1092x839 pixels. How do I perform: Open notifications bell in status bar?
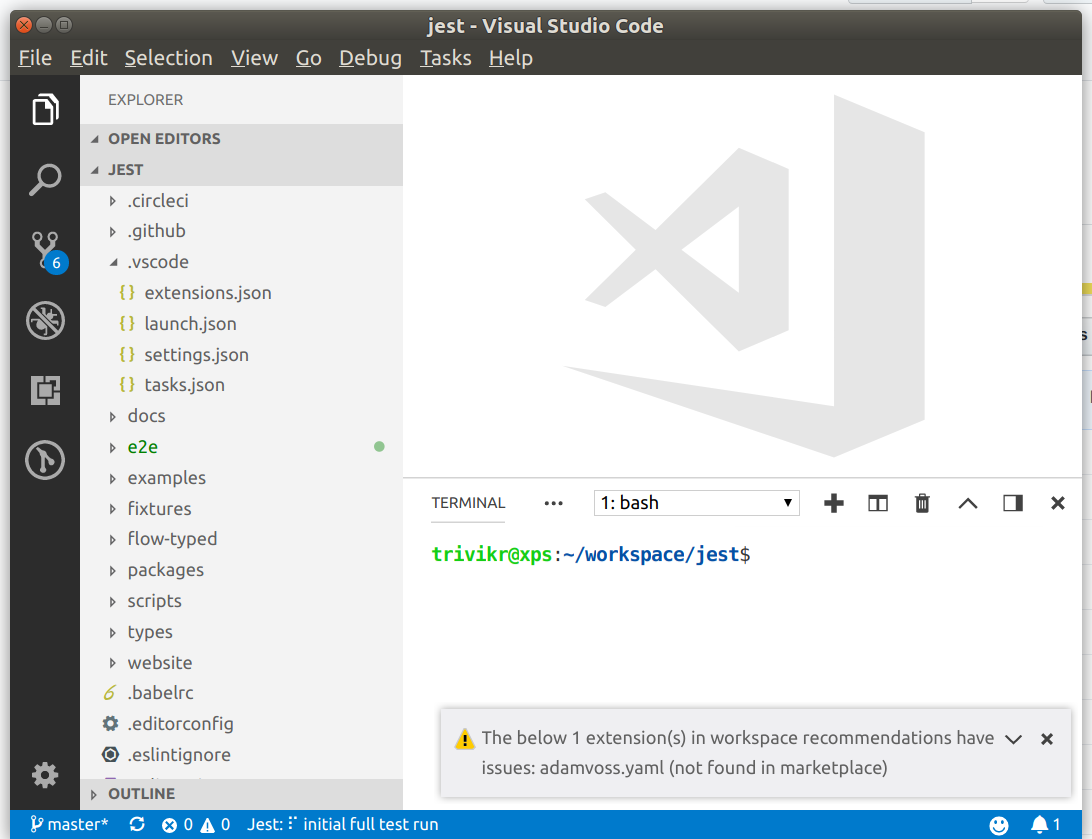[x=1045, y=824]
